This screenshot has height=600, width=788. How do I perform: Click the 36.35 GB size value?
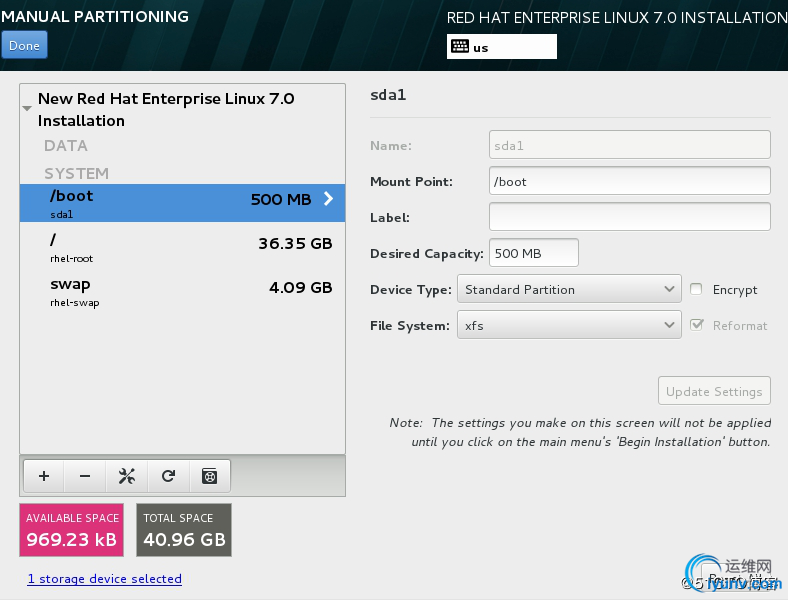296,243
